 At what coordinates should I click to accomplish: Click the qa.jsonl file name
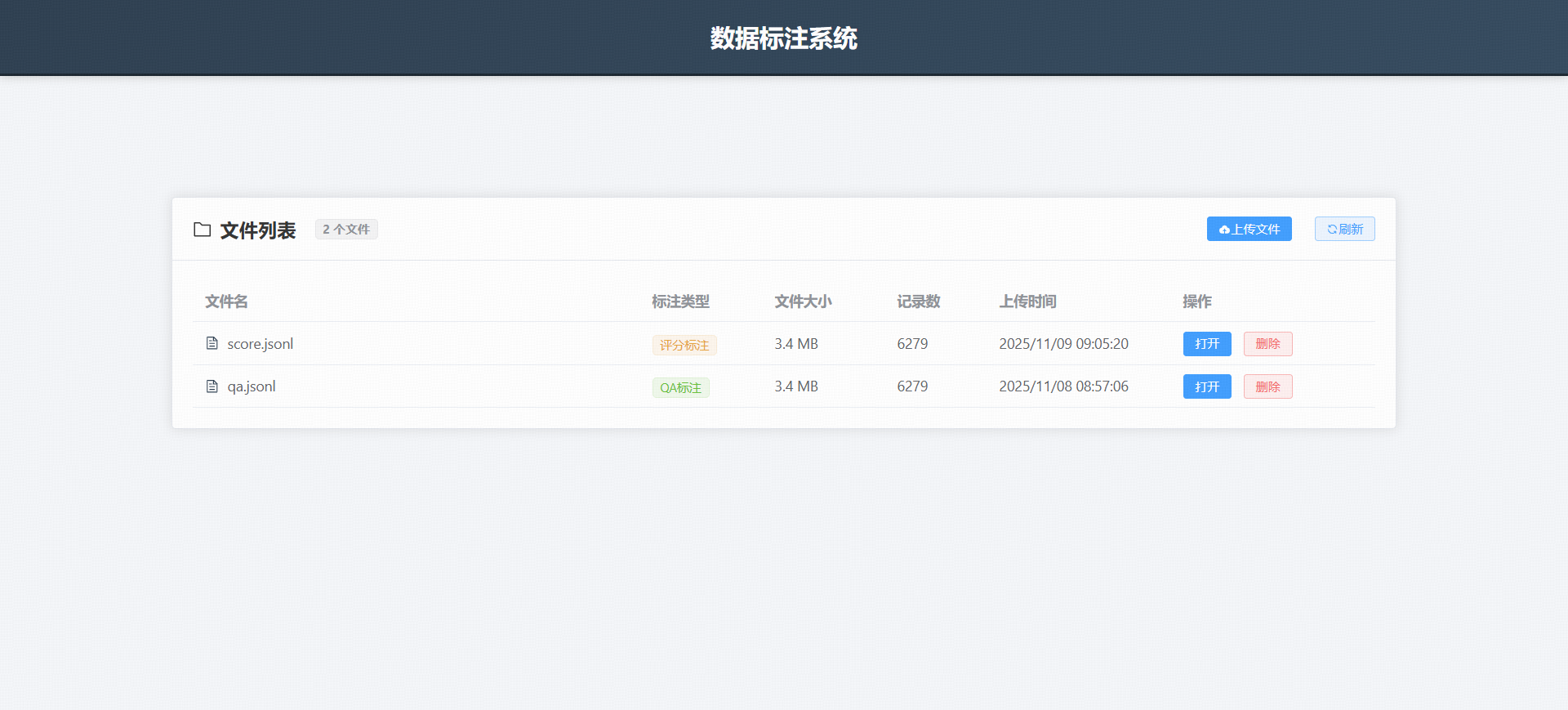[x=252, y=386]
